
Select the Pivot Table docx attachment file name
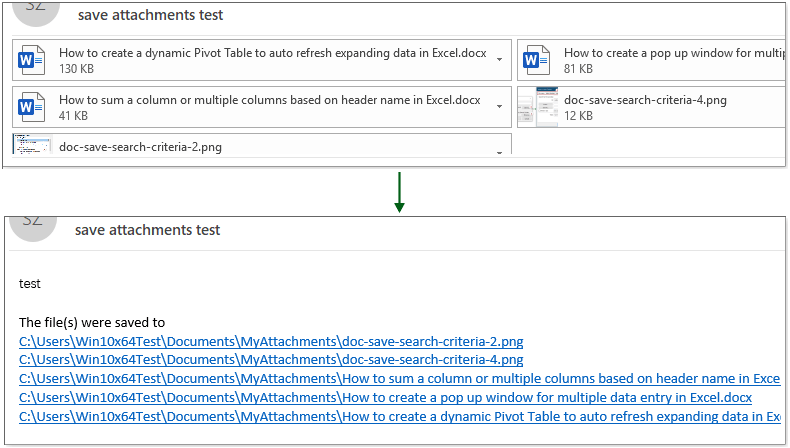coord(272,53)
